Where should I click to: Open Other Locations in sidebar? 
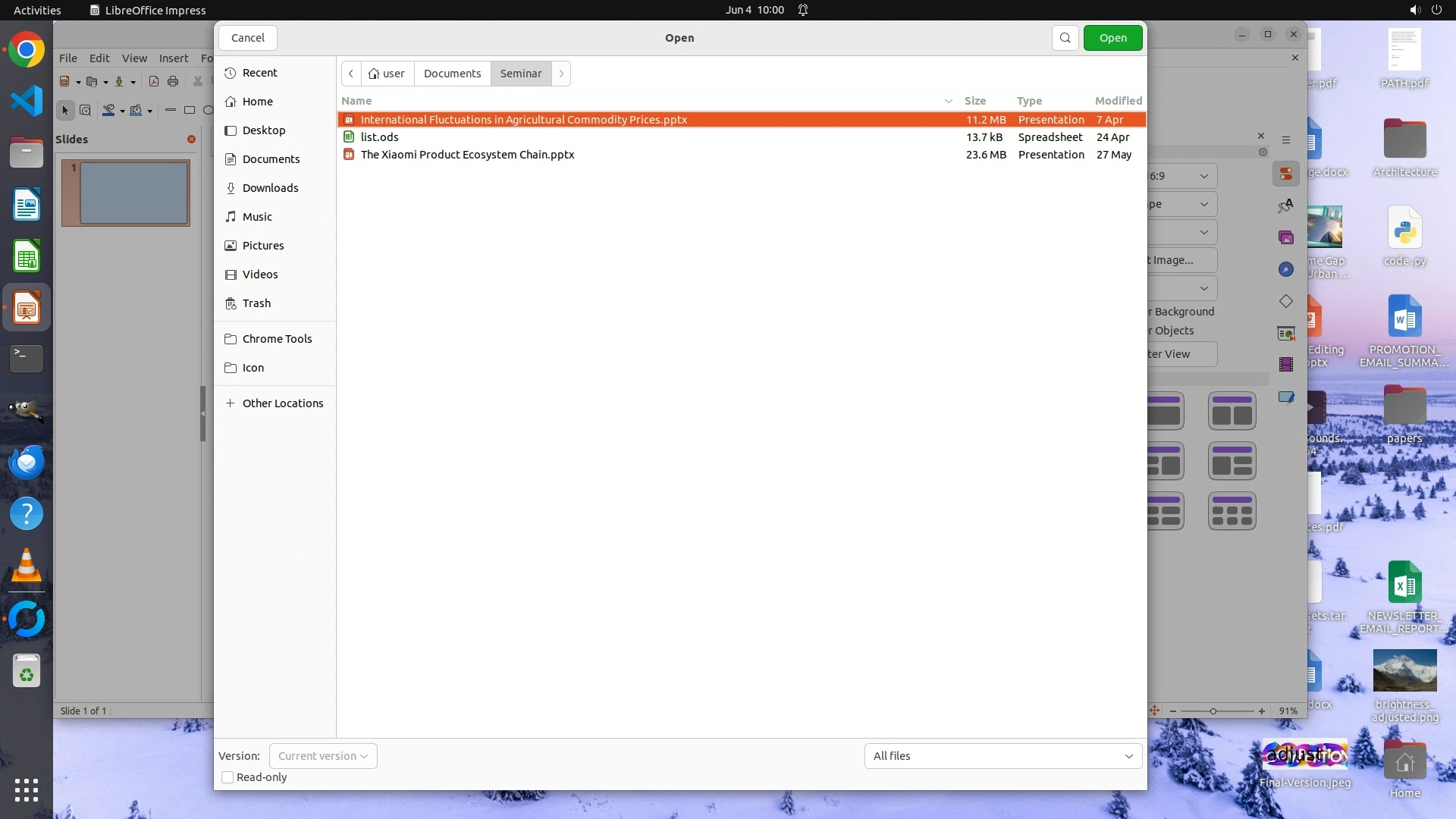(282, 403)
